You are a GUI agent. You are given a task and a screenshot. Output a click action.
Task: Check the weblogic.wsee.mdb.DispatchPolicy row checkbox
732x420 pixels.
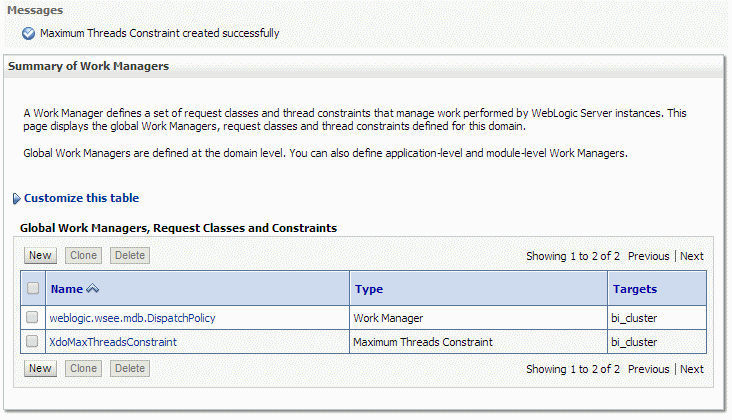32,317
